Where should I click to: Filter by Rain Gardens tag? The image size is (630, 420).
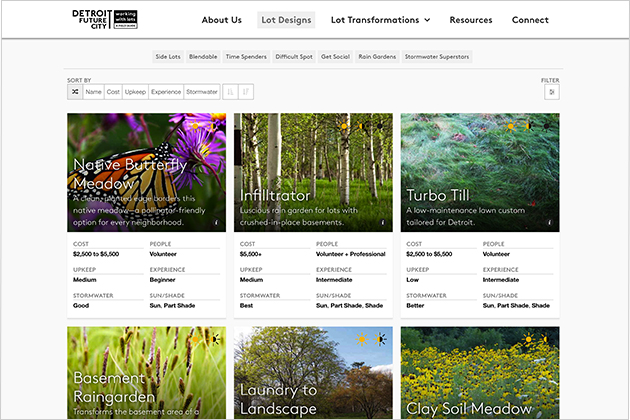(377, 57)
